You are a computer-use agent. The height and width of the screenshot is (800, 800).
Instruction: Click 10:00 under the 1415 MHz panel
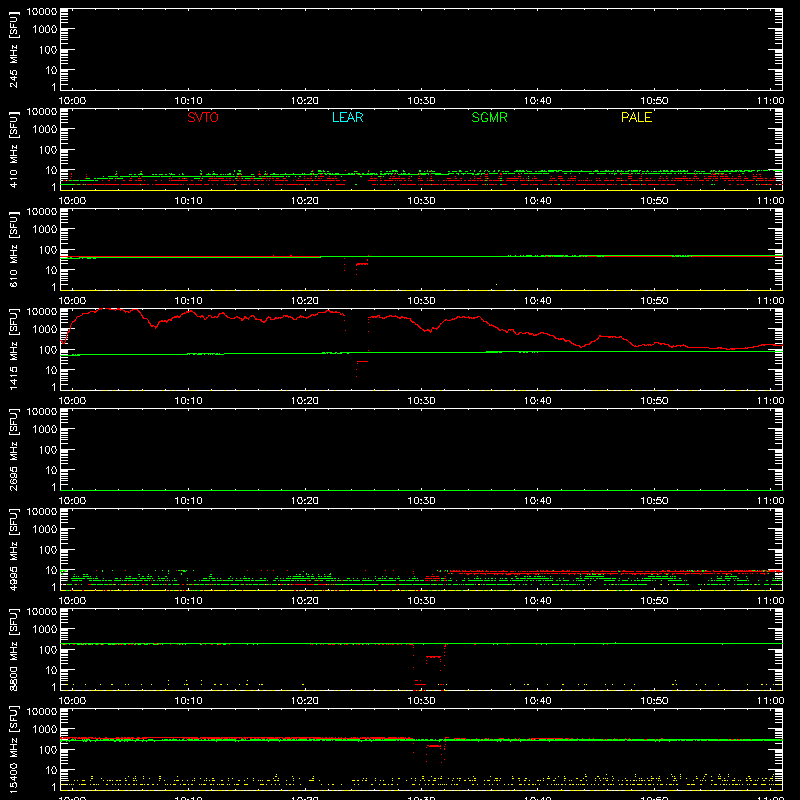72,401
